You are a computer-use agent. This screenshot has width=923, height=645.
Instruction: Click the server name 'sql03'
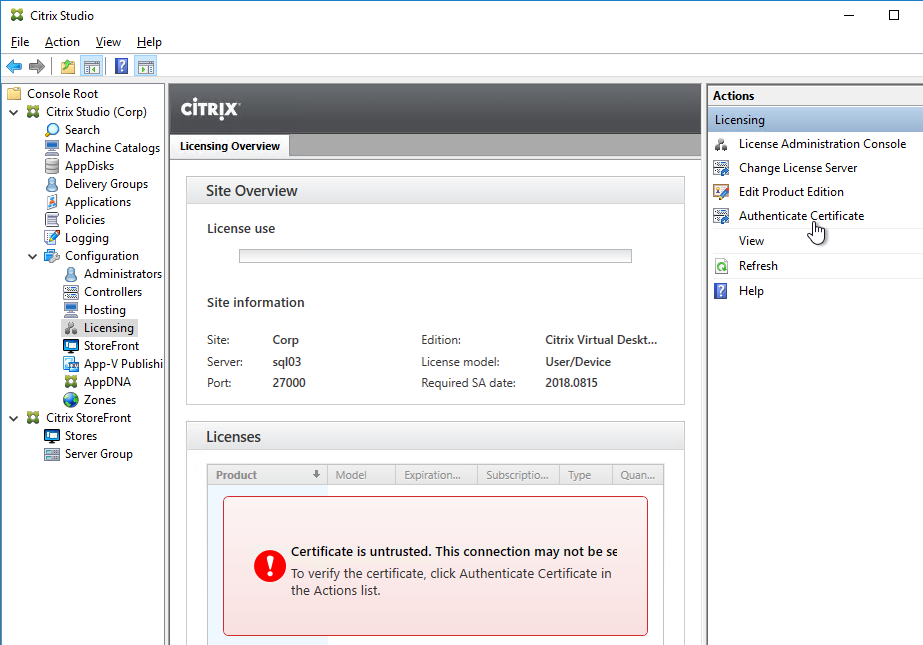coord(287,362)
